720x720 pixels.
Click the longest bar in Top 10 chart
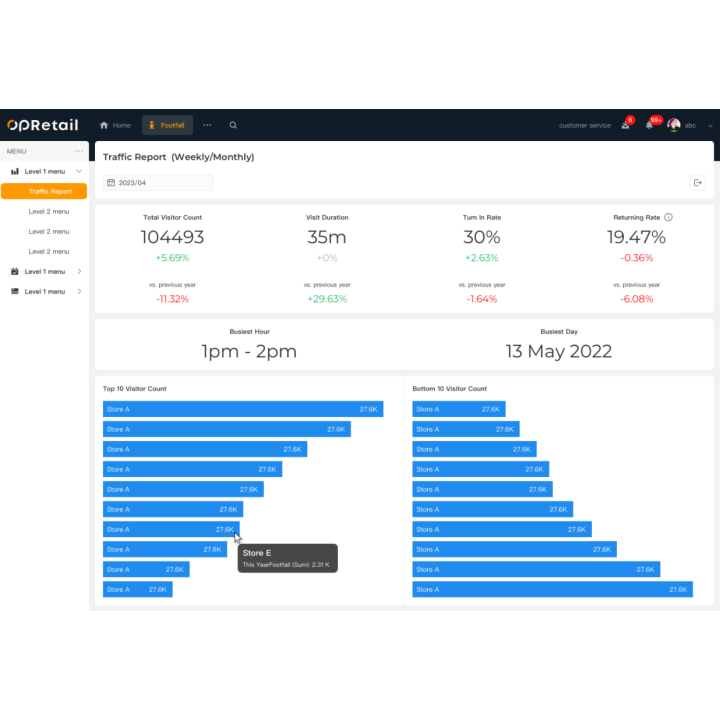242,409
